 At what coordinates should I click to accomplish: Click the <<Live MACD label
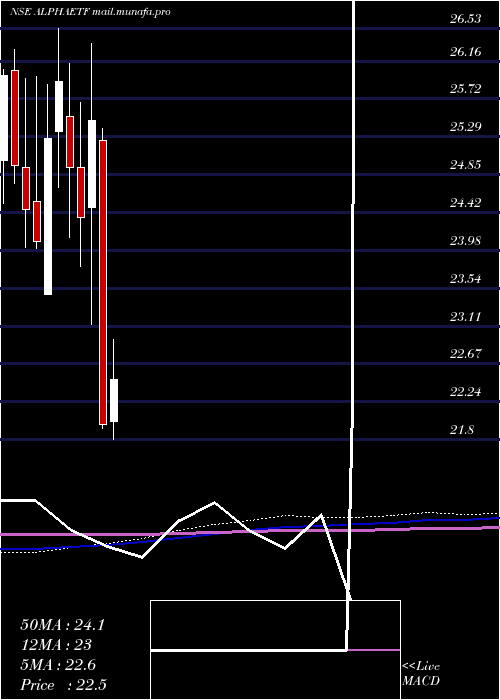421,674
